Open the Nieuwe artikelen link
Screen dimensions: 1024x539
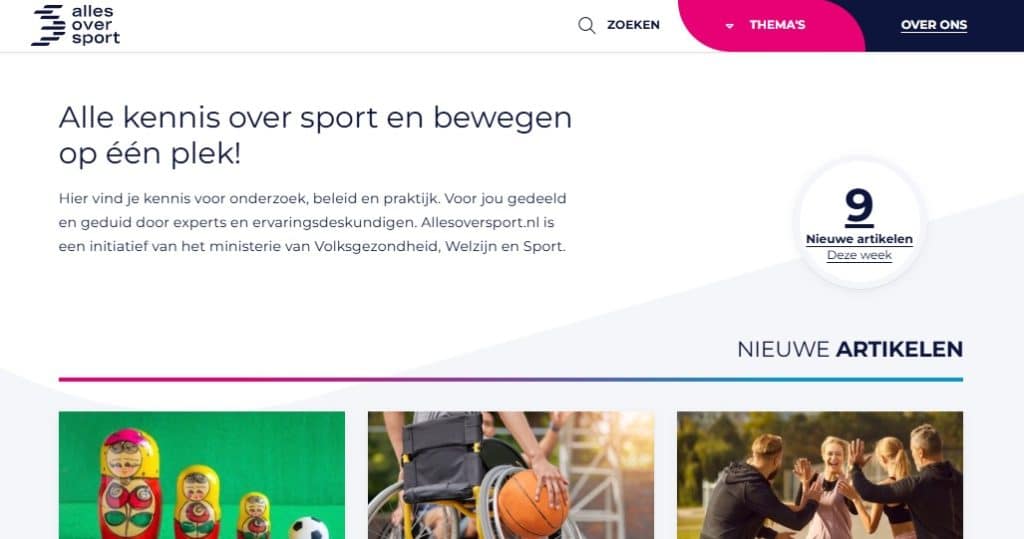pos(859,239)
